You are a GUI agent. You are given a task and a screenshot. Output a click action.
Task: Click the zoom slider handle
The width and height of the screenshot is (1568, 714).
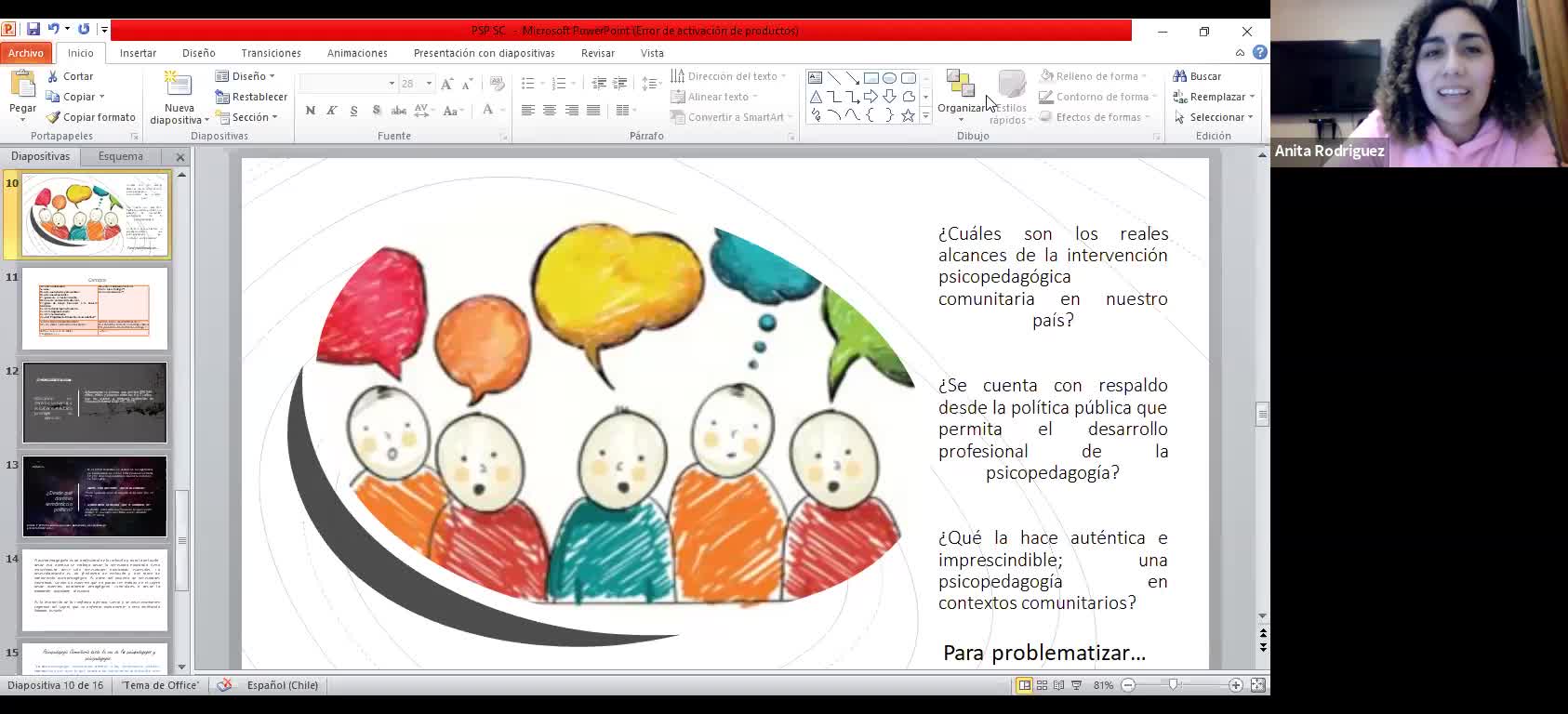point(1175,685)
